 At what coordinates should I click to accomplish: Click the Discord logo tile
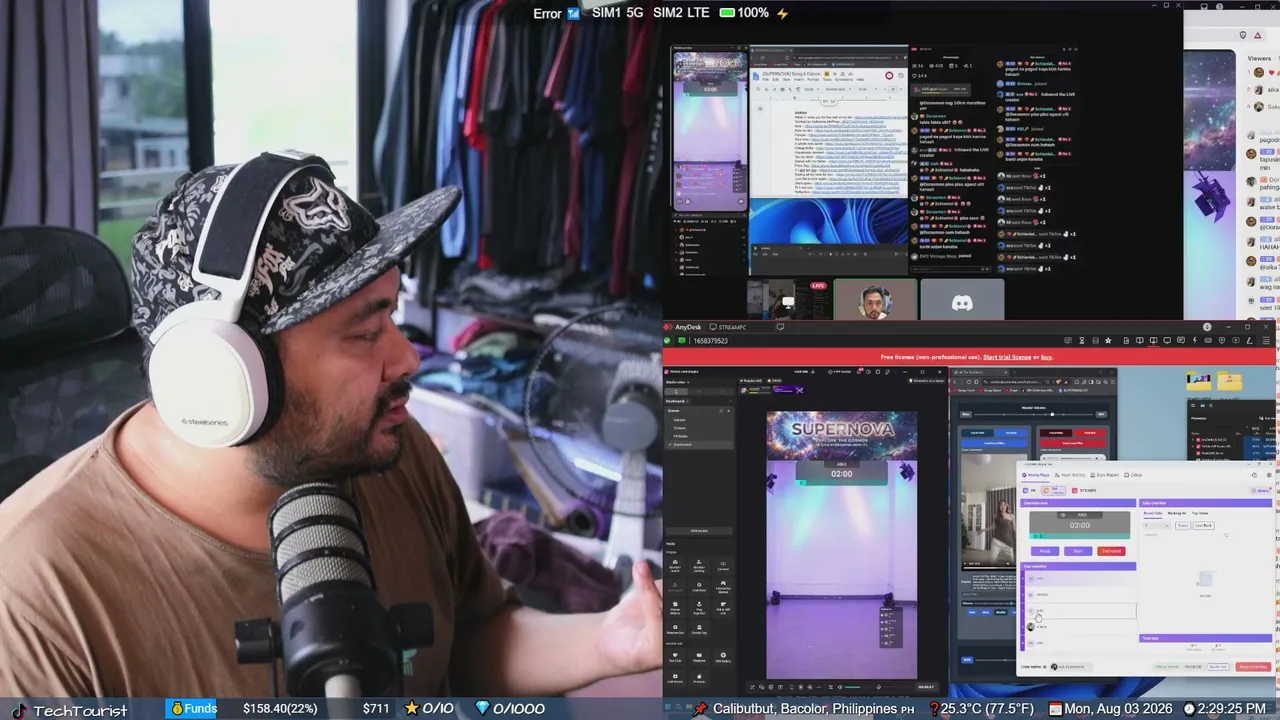pos(962,301)
